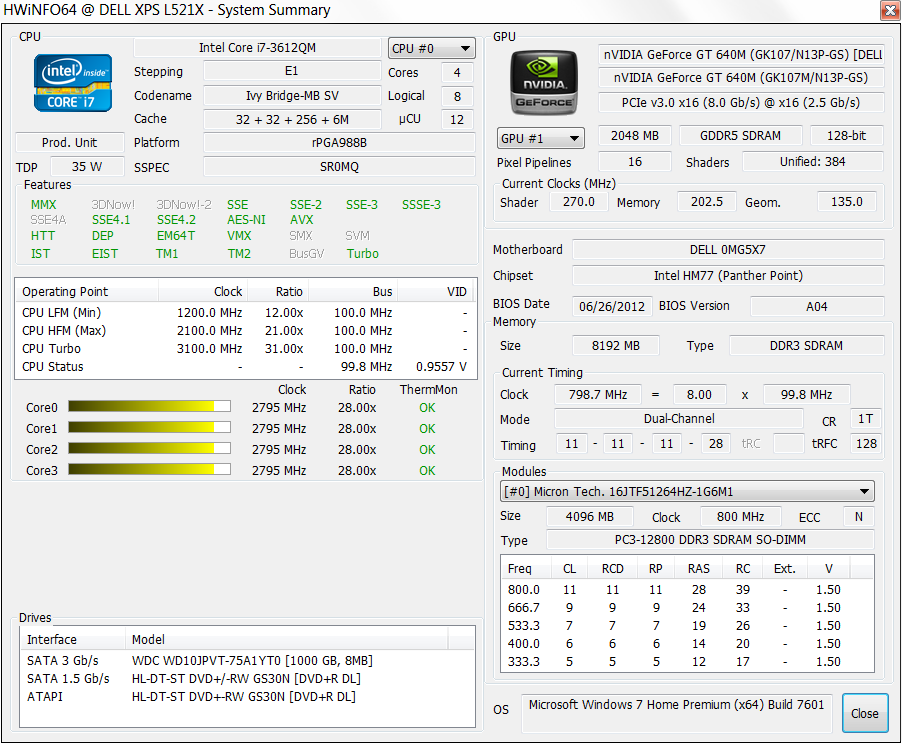This screenshot has height=744, width=902.
Task: Click the Core0 usage bar
Action: 150,406
